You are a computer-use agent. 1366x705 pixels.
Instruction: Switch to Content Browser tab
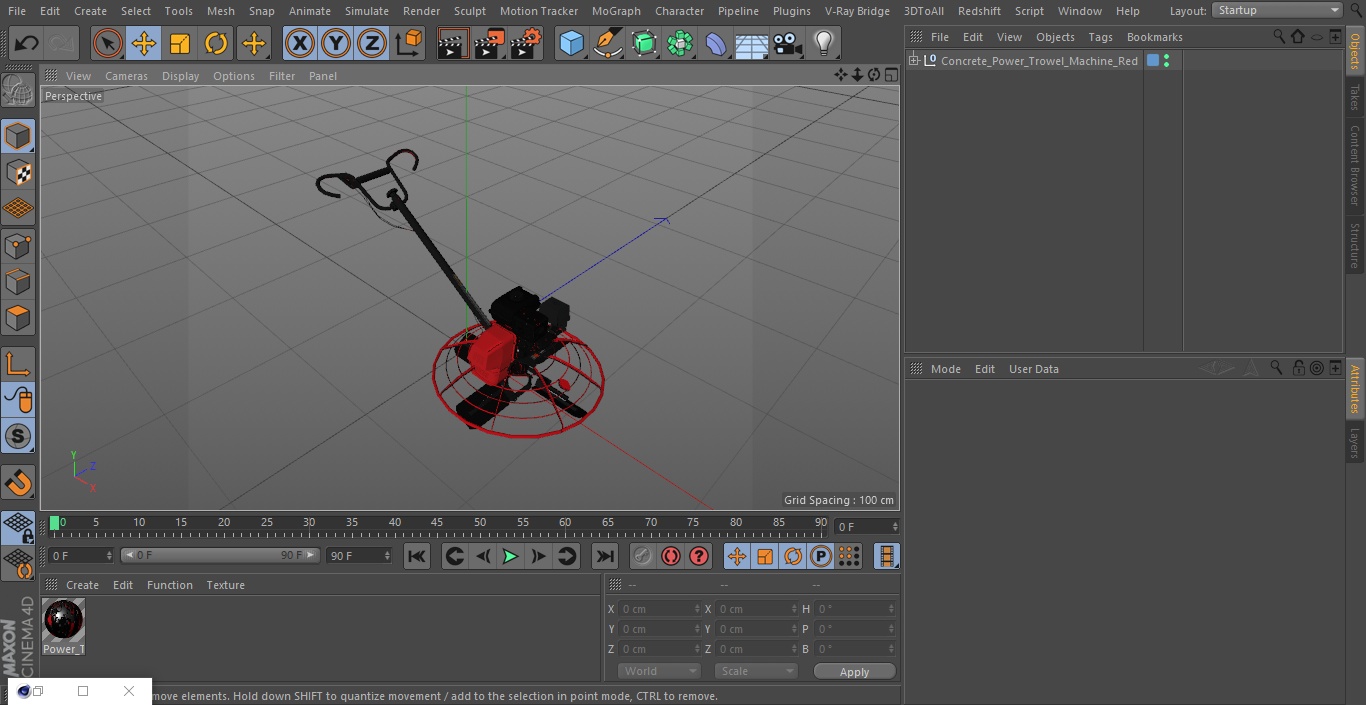tap(1355, 165)
